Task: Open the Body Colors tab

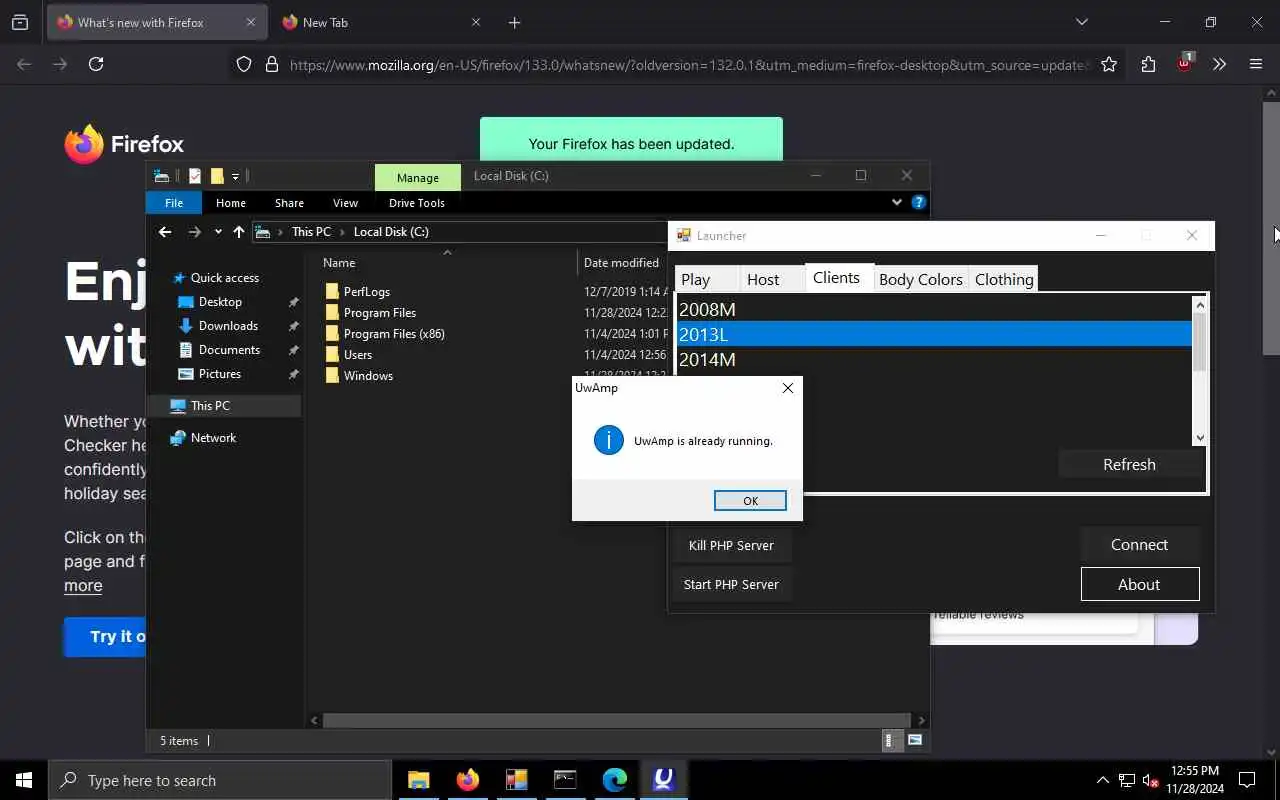Action: pos(920,279)
